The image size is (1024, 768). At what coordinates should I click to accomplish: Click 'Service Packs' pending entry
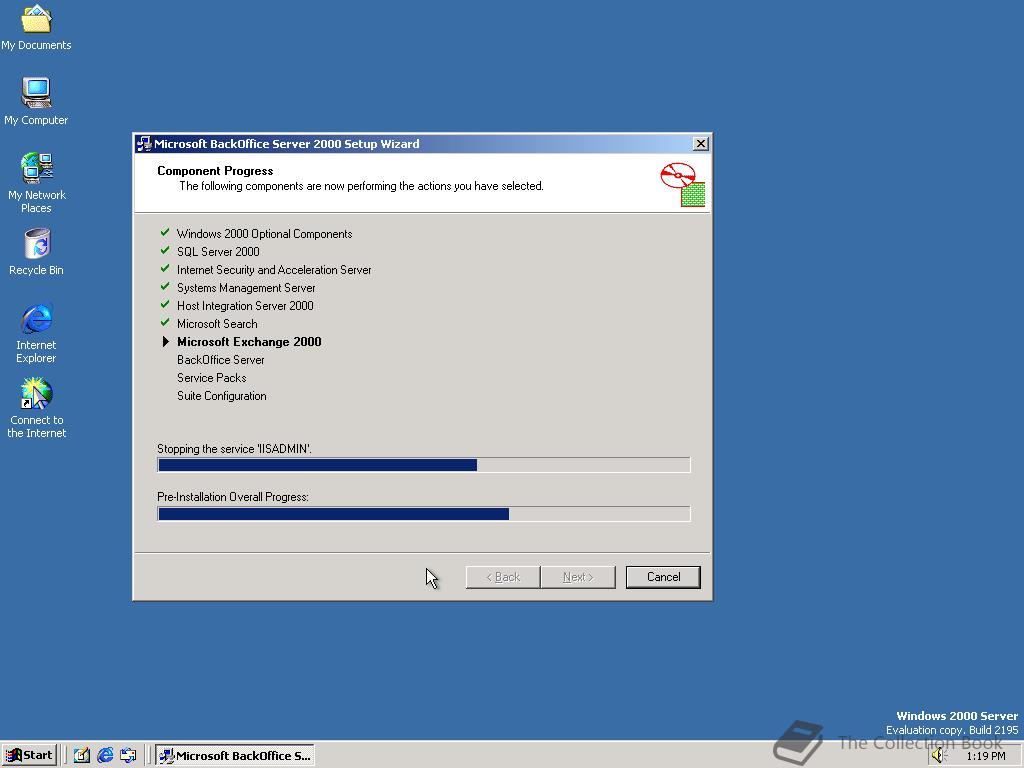point(212,378)
